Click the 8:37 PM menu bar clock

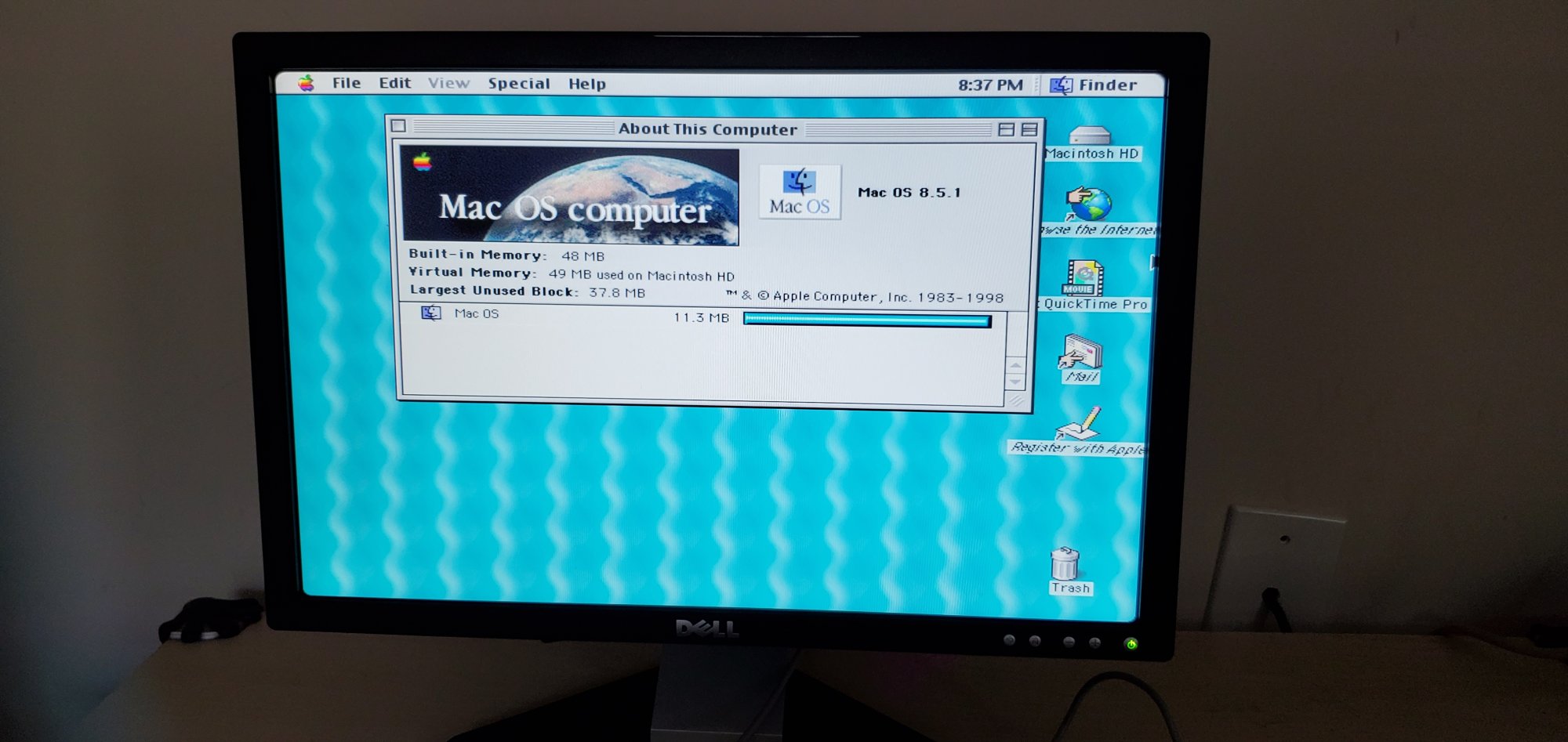point(990,85)
